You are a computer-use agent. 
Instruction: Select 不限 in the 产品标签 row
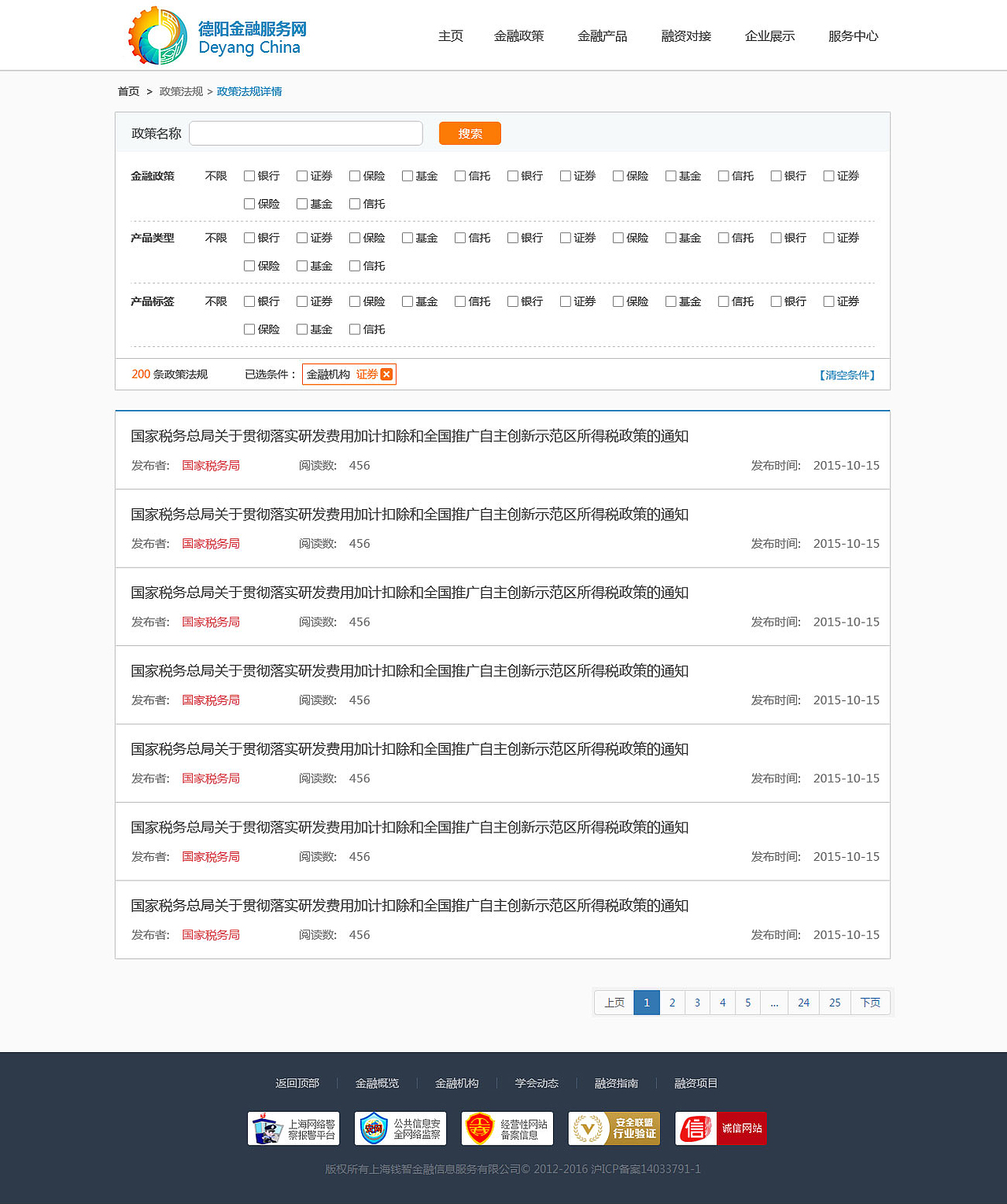[x=216, y=301]
